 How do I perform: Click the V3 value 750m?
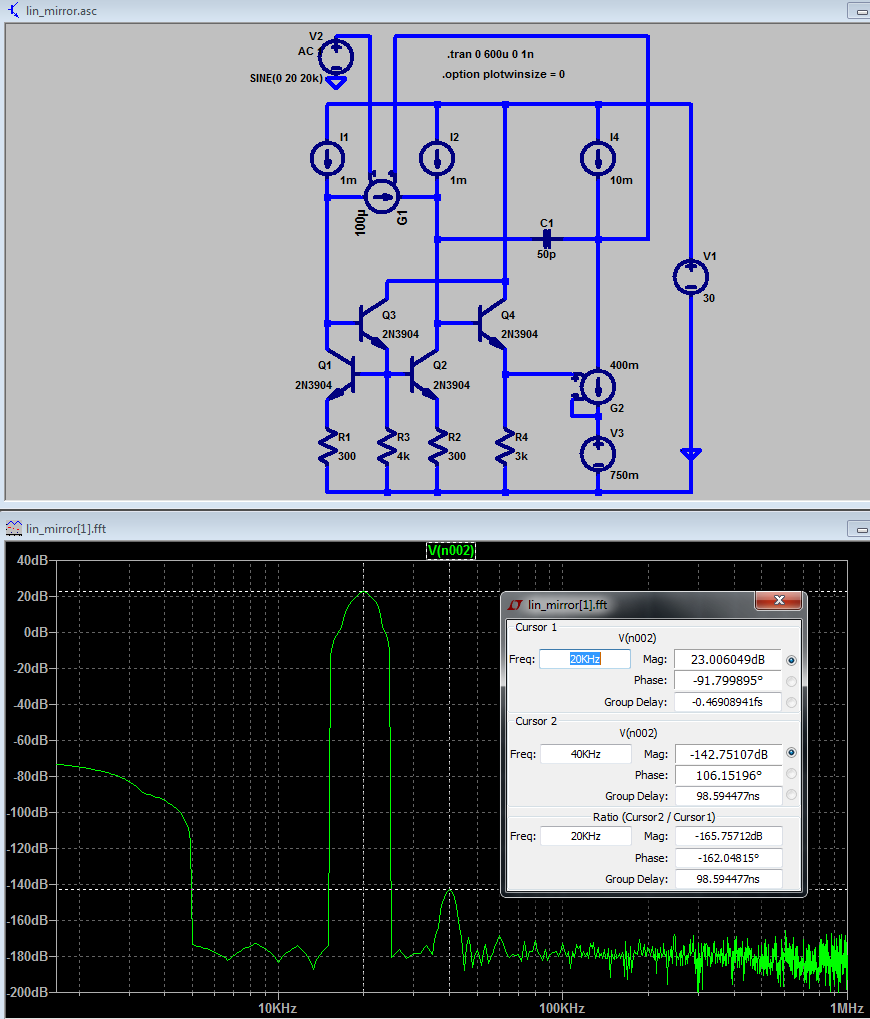(624, 475)
